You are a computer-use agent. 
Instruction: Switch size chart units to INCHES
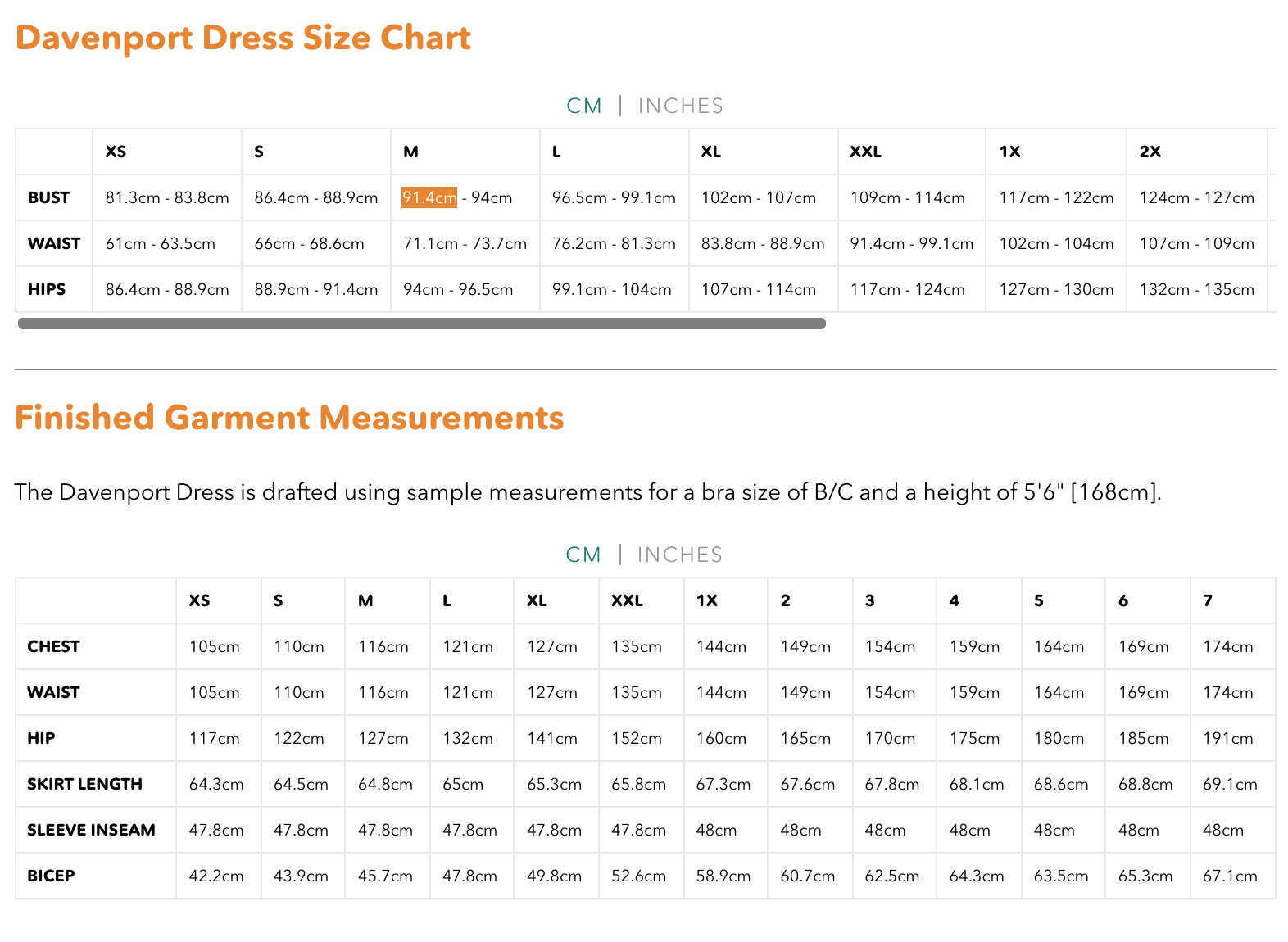680,106
